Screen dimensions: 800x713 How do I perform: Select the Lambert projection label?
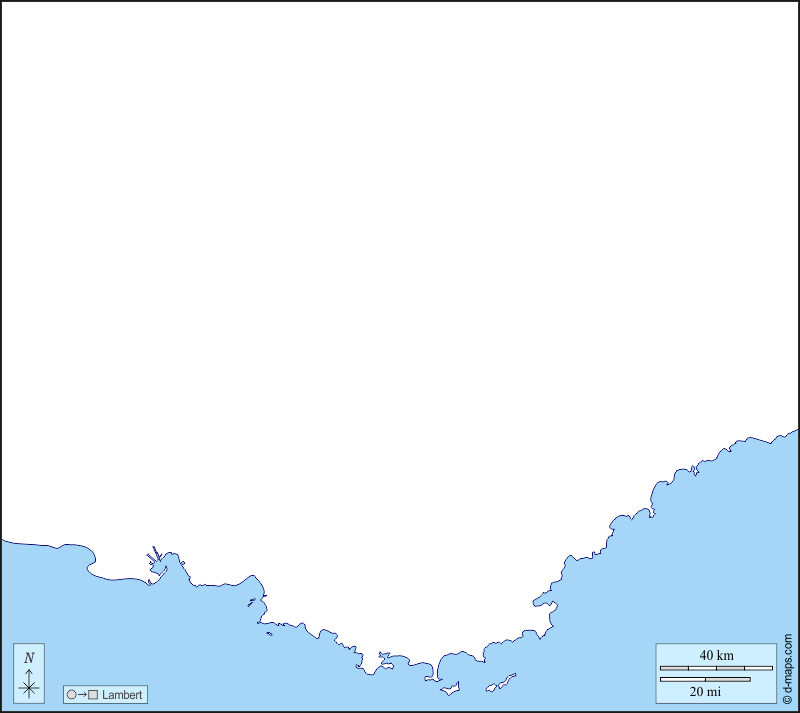pos(122,694)
